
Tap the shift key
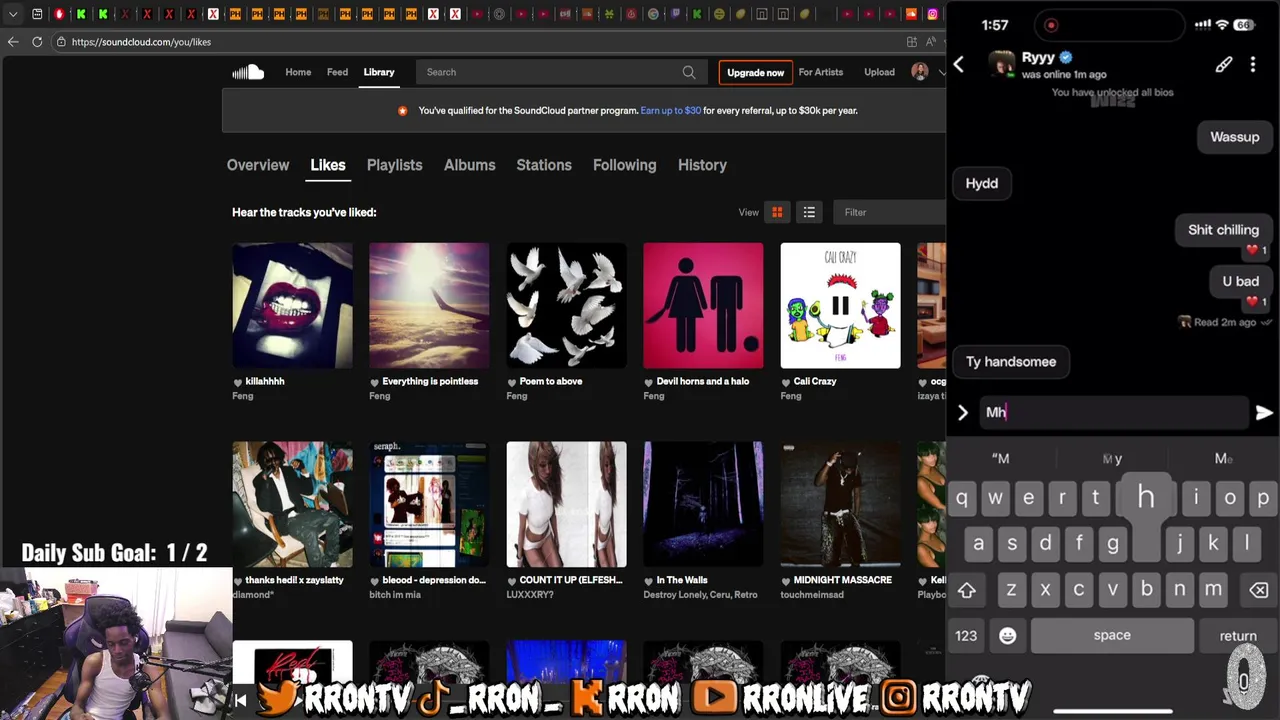click(967, 590)
